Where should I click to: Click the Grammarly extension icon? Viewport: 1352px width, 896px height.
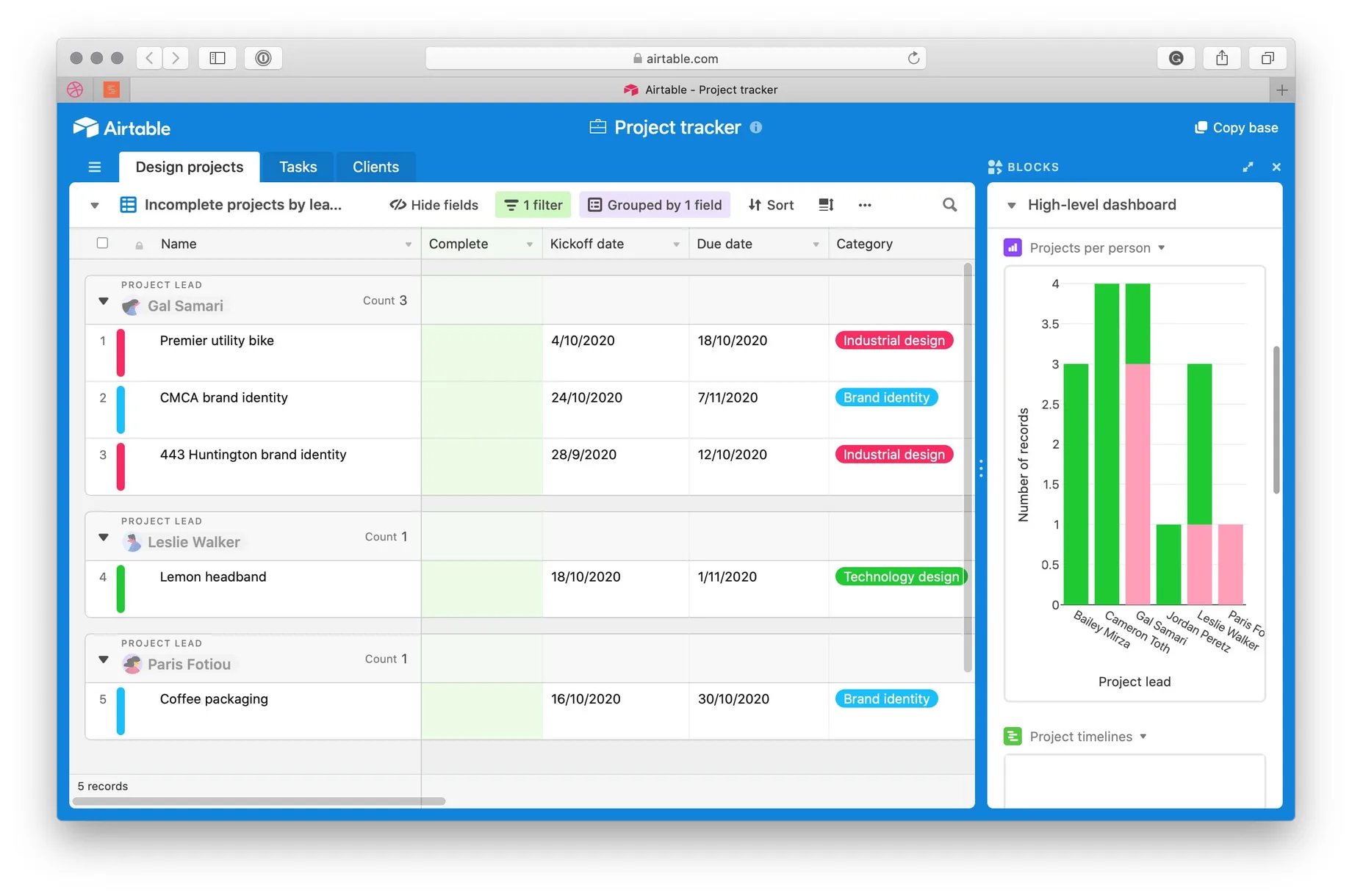tap(1176, 58)
